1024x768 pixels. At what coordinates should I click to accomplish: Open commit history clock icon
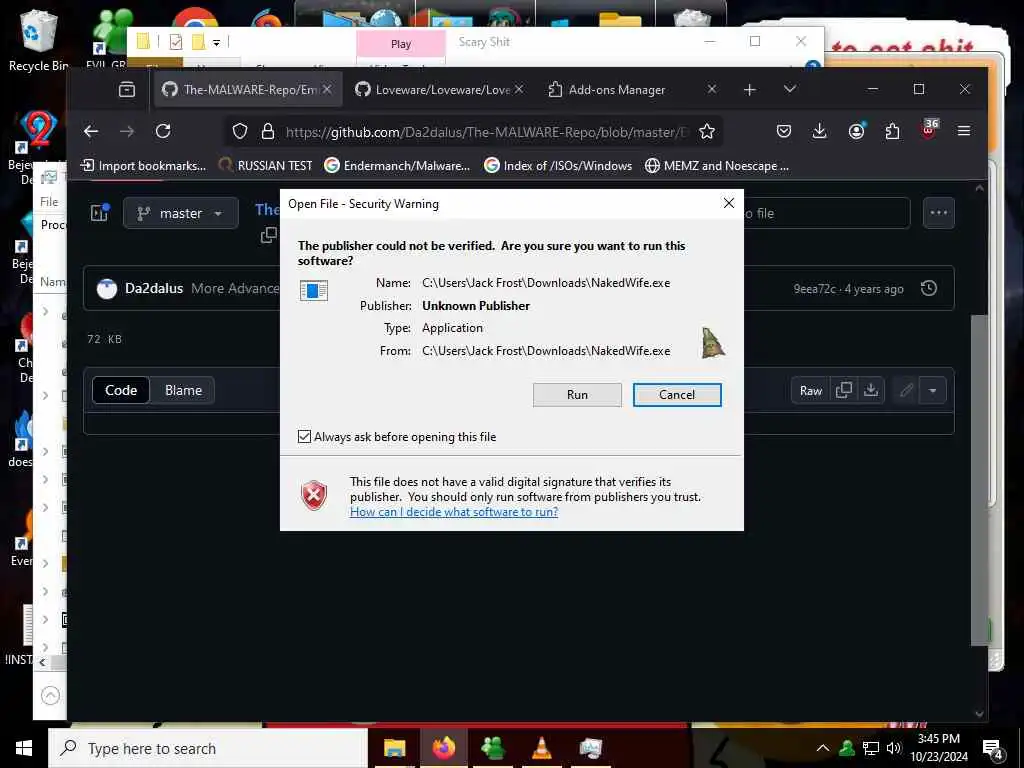(x=929, y=288)
